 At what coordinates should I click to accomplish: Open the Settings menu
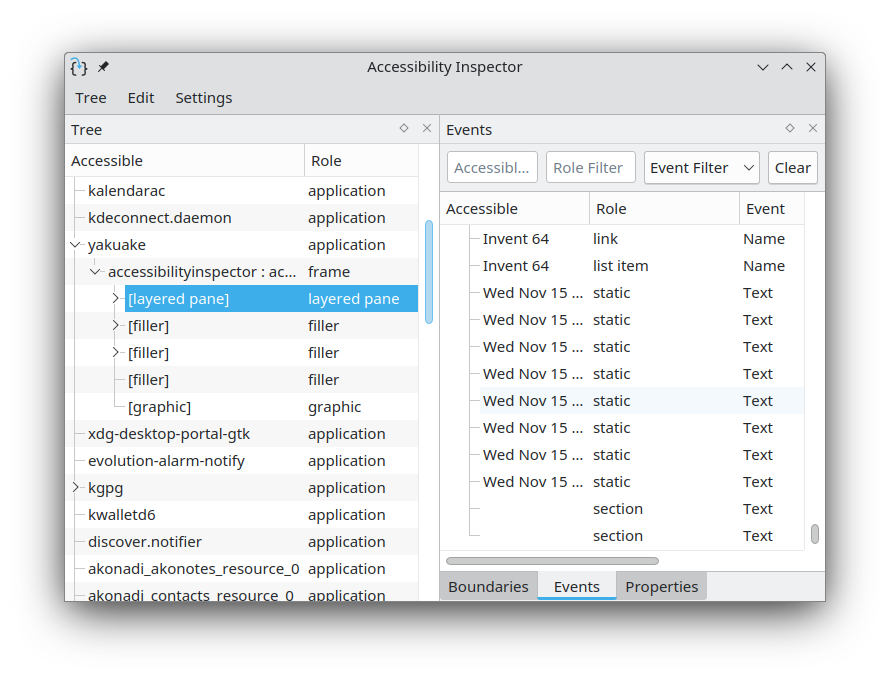pos(204,98)
